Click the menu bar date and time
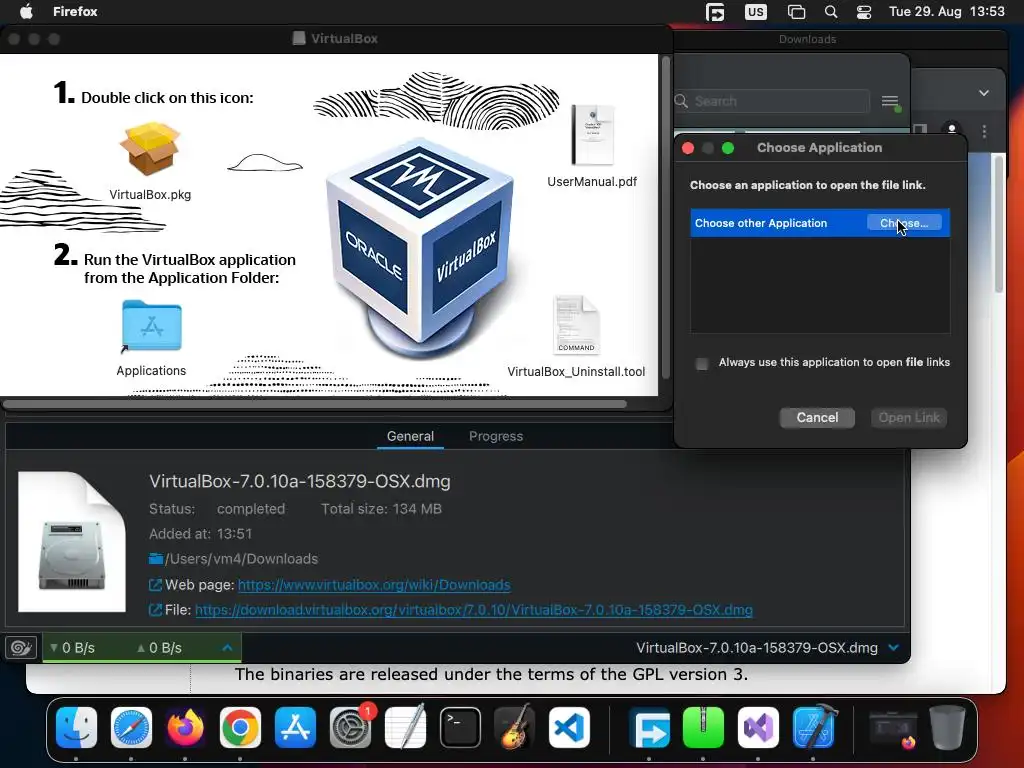The image size is (1024, 768). pos(946,12)
